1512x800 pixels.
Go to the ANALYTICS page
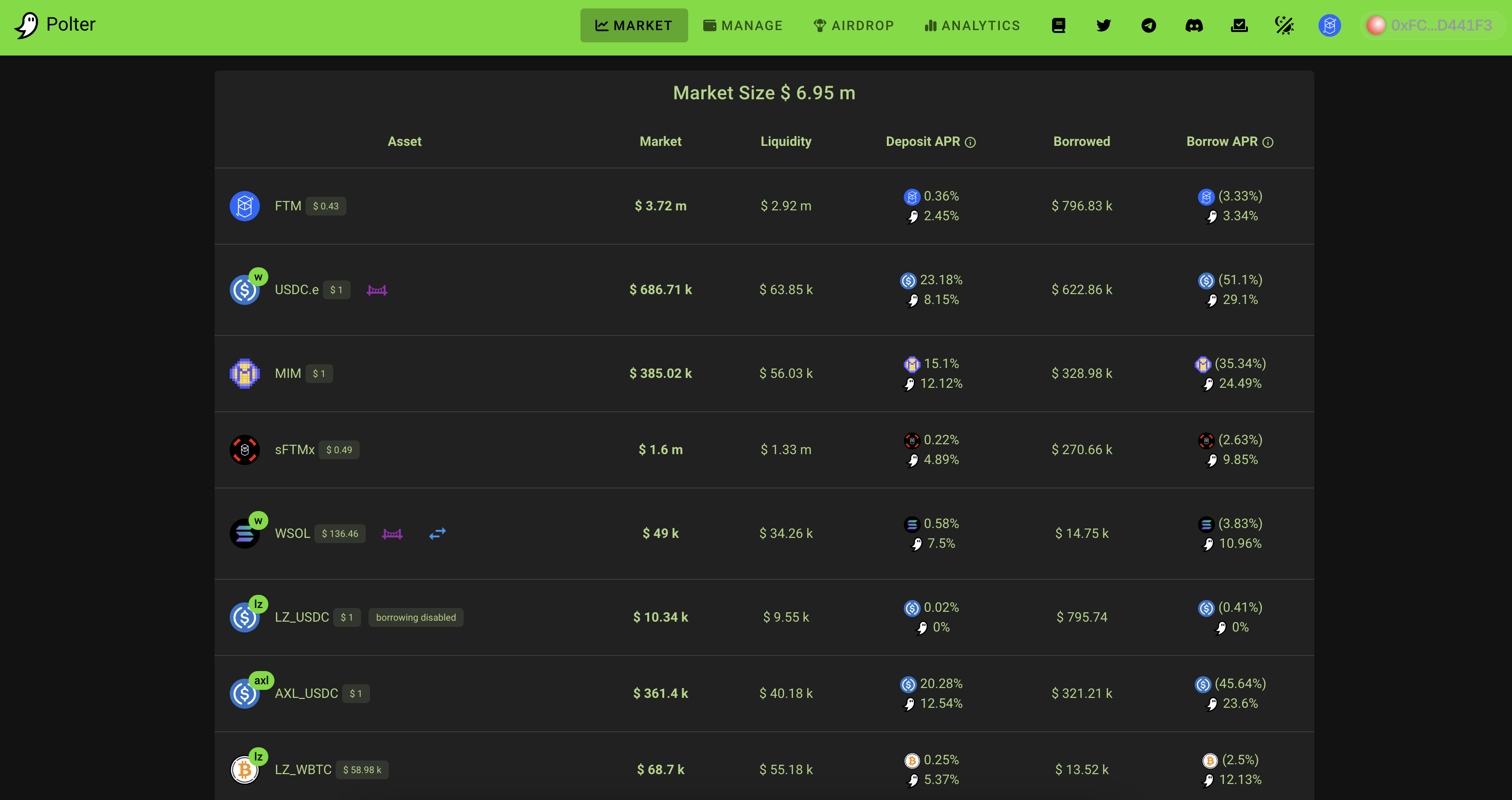[972, 25]
